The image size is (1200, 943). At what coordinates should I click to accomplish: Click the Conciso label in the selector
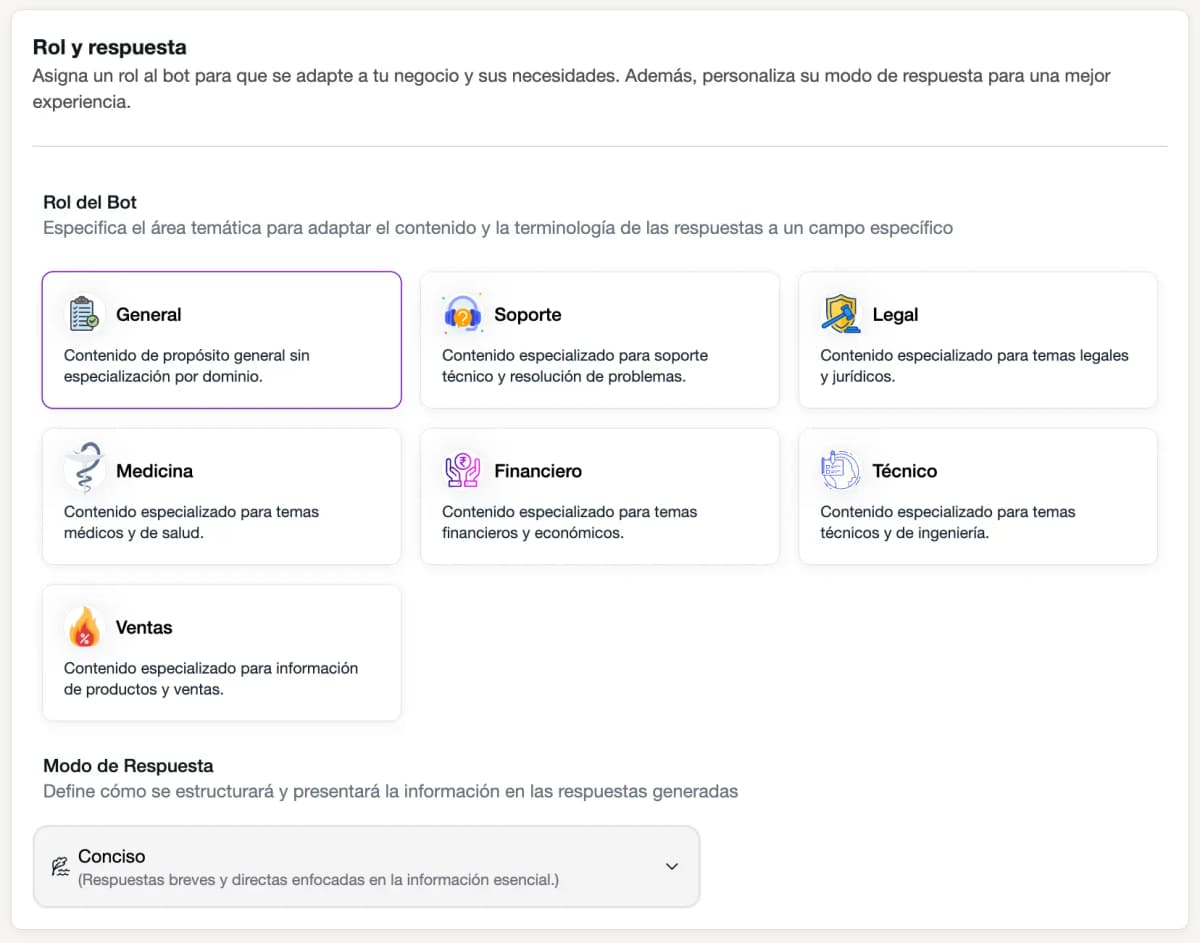pyautogui.click(x=111, y=856)
